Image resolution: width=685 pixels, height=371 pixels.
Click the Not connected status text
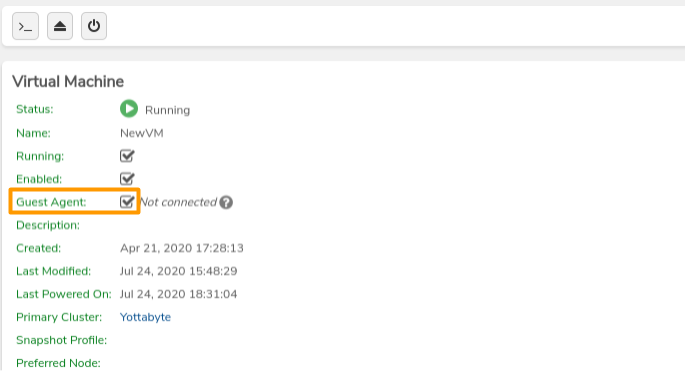[178, 202]
